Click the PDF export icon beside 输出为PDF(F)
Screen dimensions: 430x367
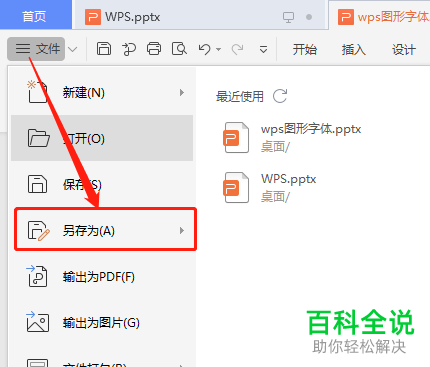pos(37,276)
